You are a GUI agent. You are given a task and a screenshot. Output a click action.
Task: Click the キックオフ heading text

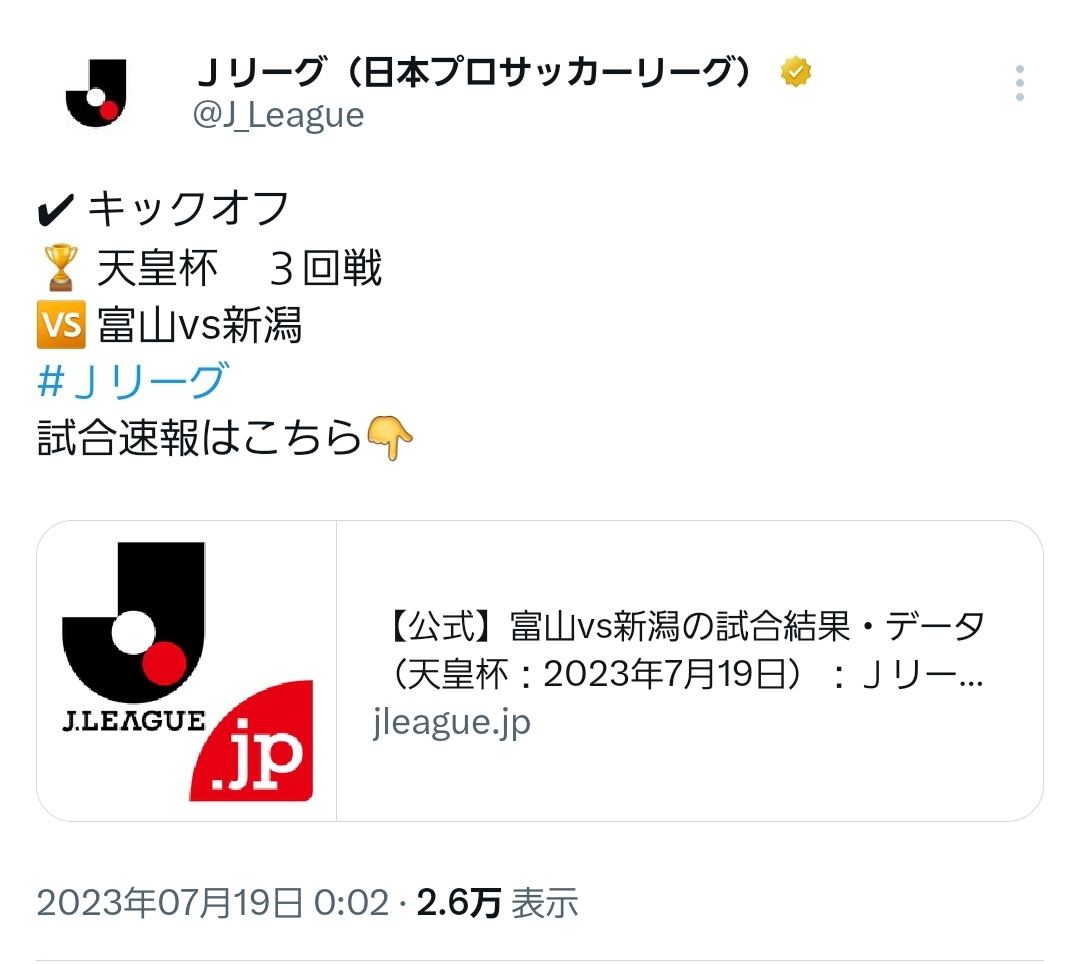[x=188, y=209]
